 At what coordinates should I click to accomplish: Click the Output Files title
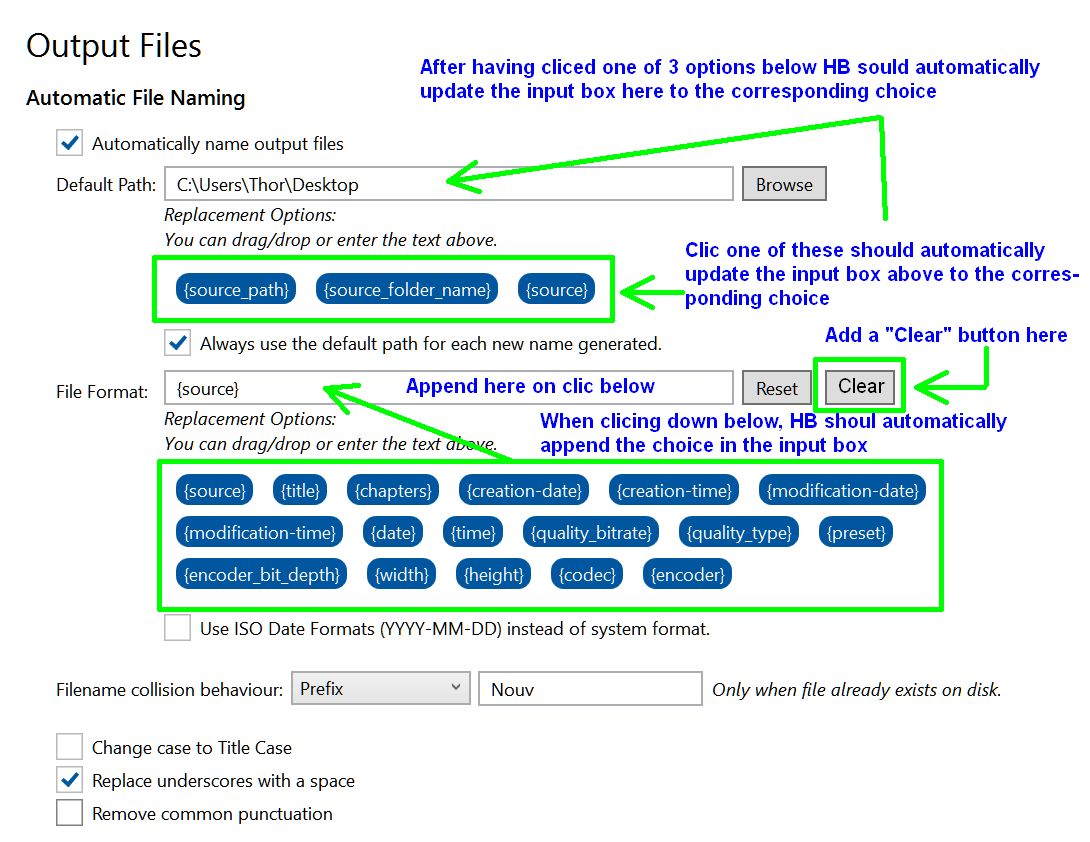pyautogui.click(x=114, y=46)
